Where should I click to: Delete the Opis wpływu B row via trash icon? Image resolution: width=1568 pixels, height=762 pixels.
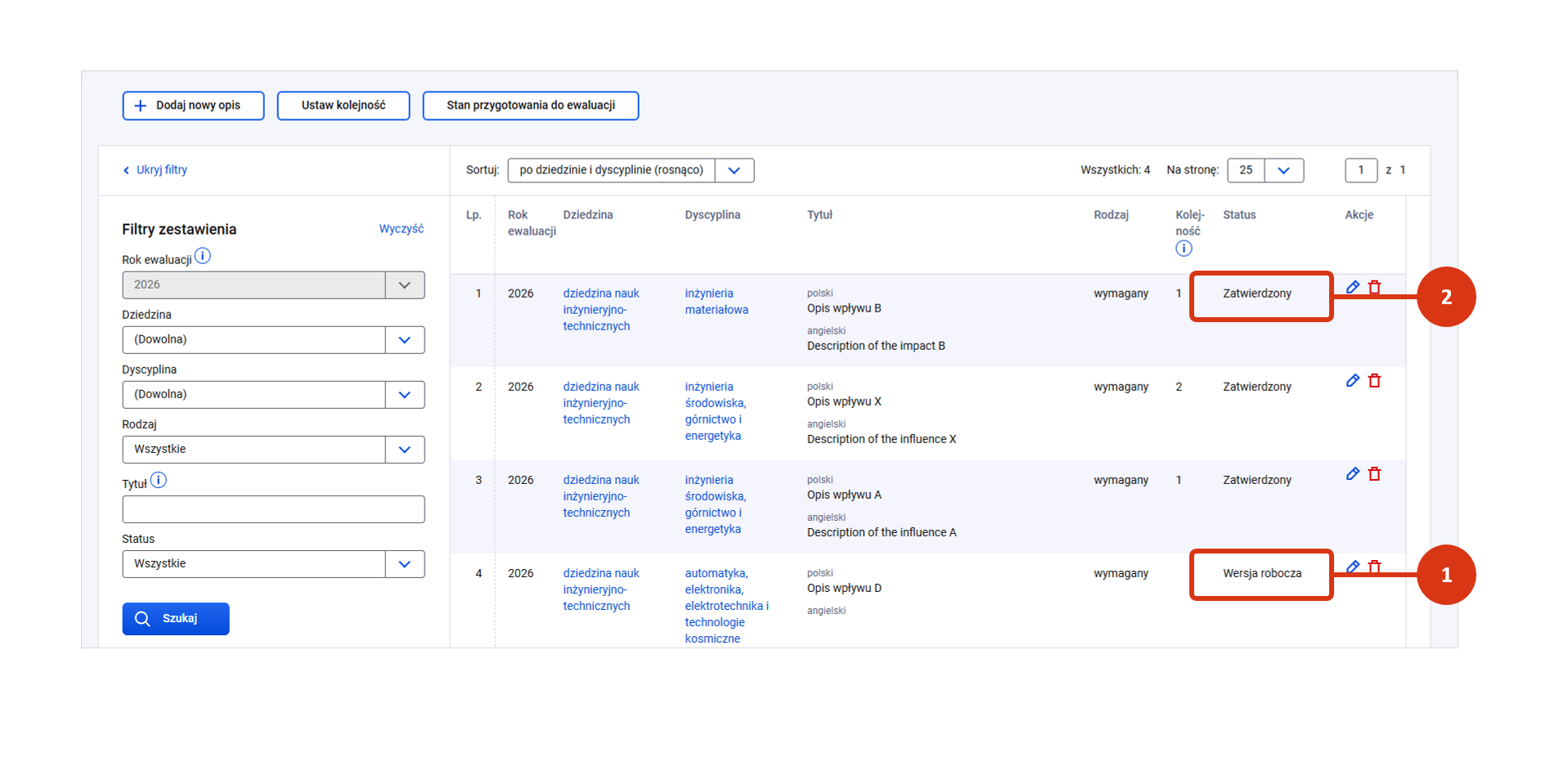pyautogui.click(x=1374, y=287)
